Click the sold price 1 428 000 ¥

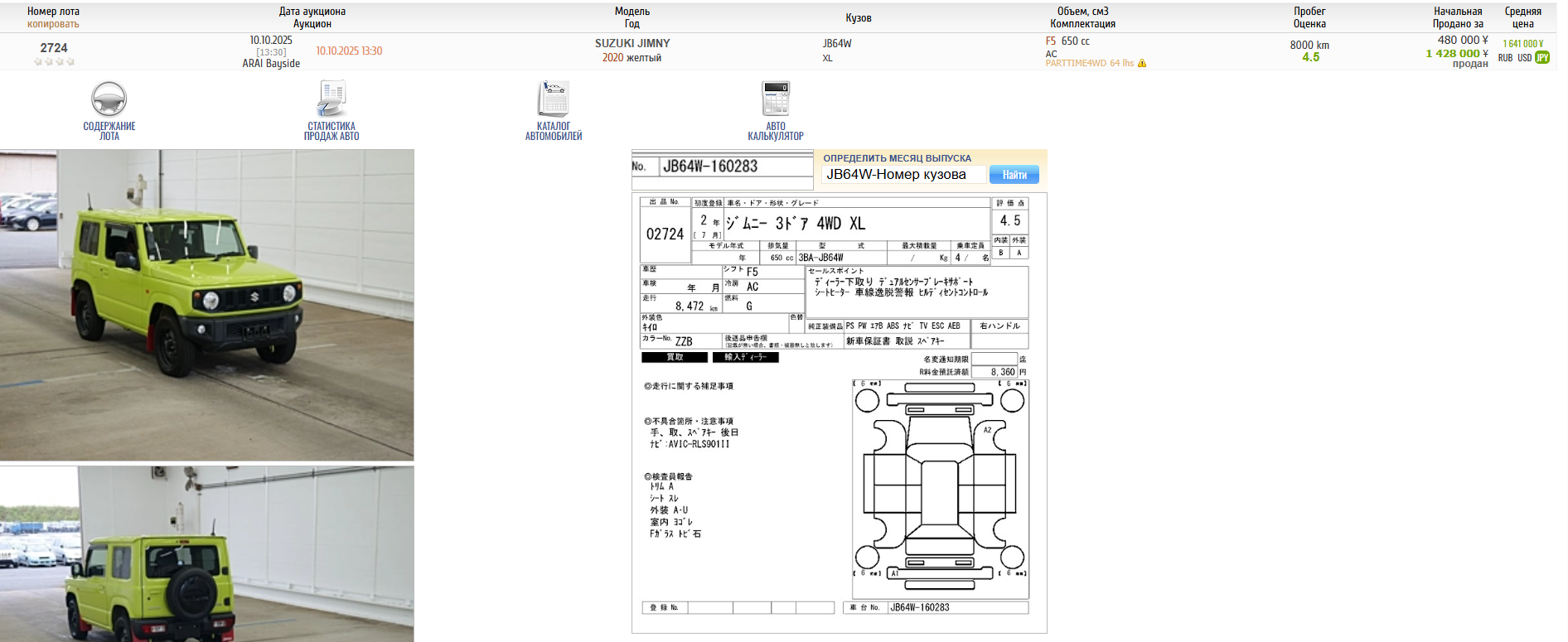coord(1457,53)
